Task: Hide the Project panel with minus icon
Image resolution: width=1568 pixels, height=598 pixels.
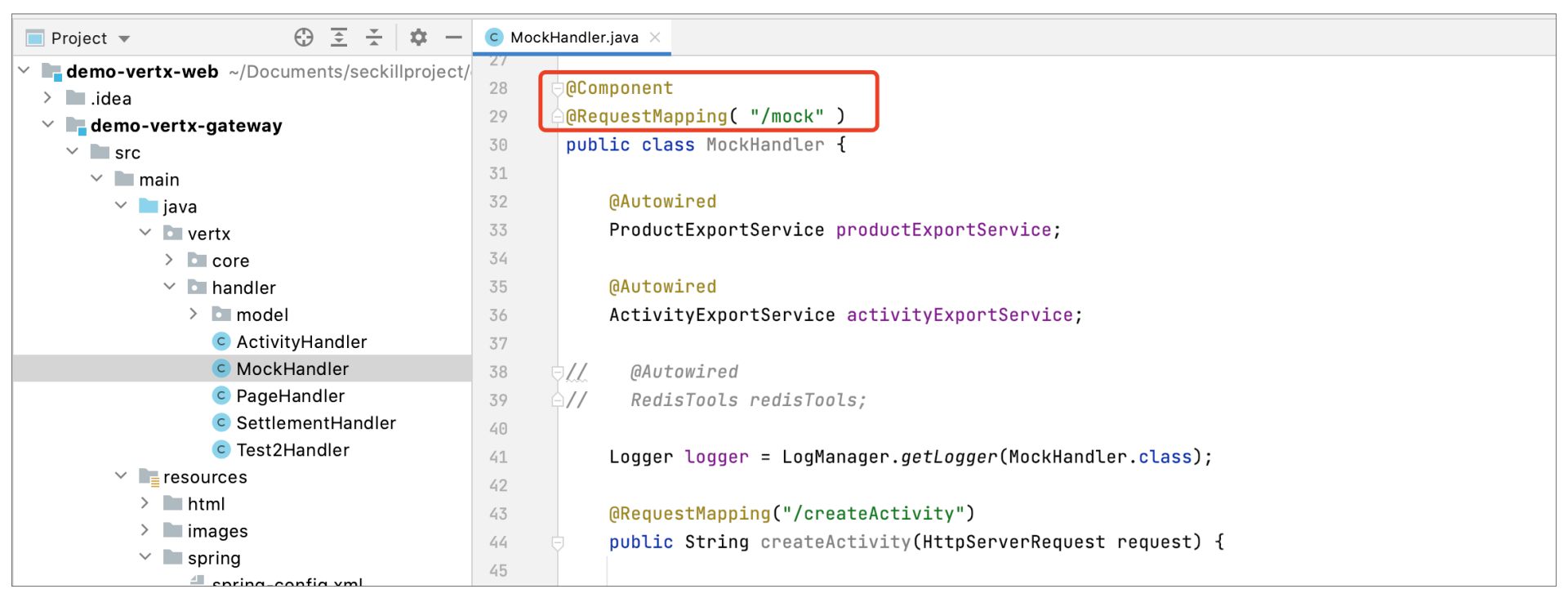Action: coord(453,37)
